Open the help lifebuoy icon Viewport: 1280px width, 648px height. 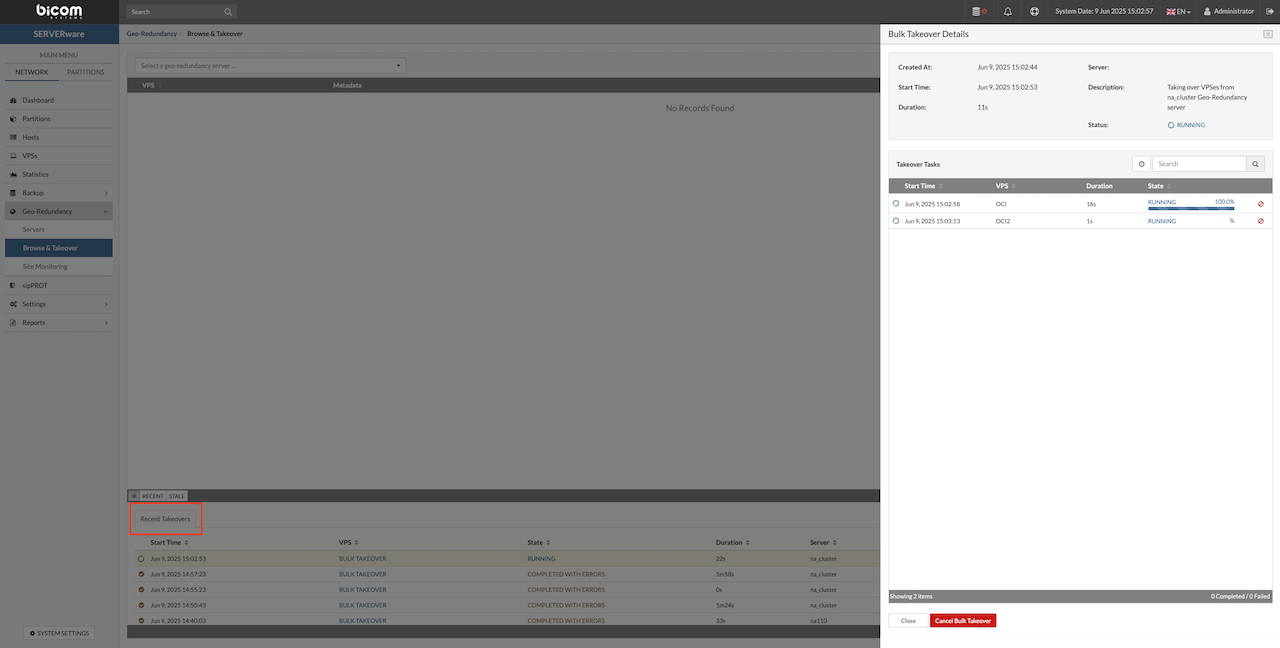[1035, 12]
